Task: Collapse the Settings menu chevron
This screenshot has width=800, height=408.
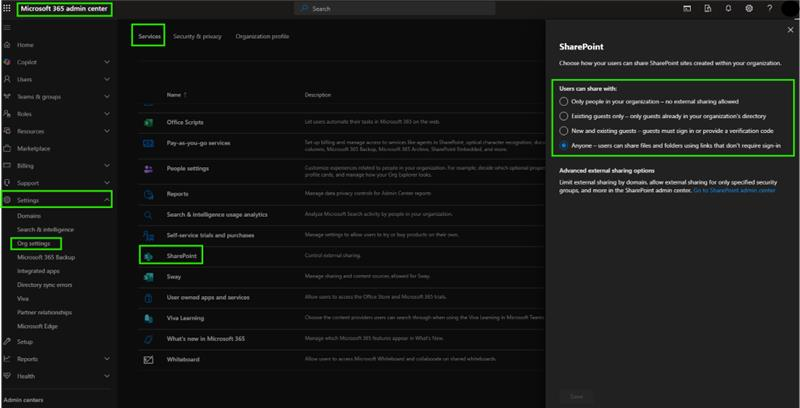Action: point(107,200)
